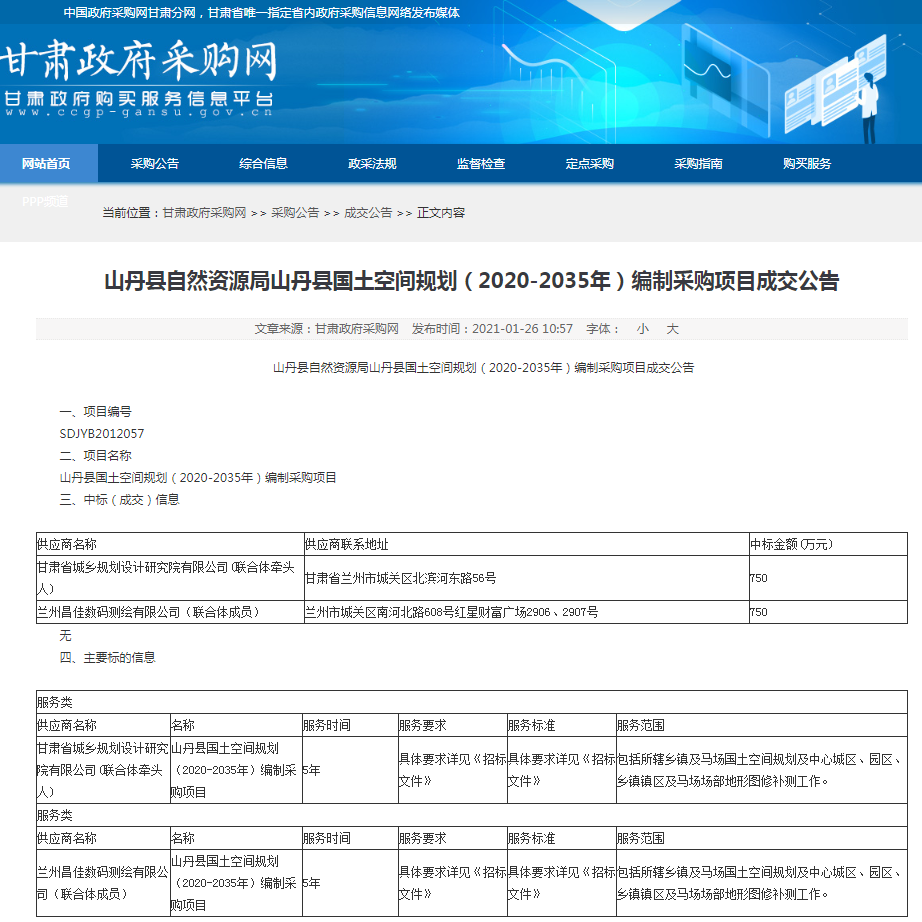Click 采购公告 in the breadcrumb path
Viewport: 922px width, 922px height.
click(x=295, y=213)
